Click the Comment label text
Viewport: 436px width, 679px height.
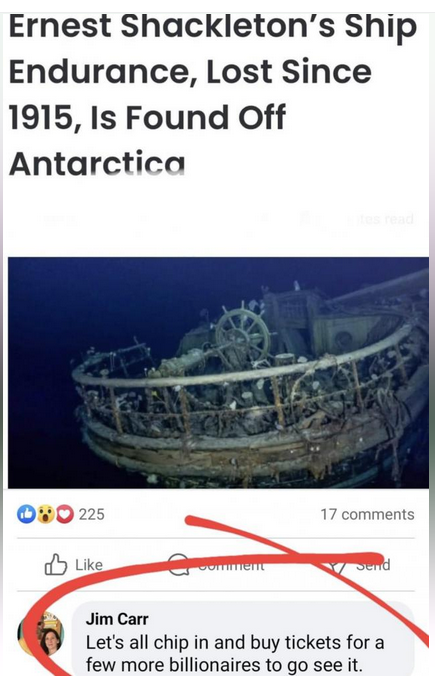click(231, 565)
